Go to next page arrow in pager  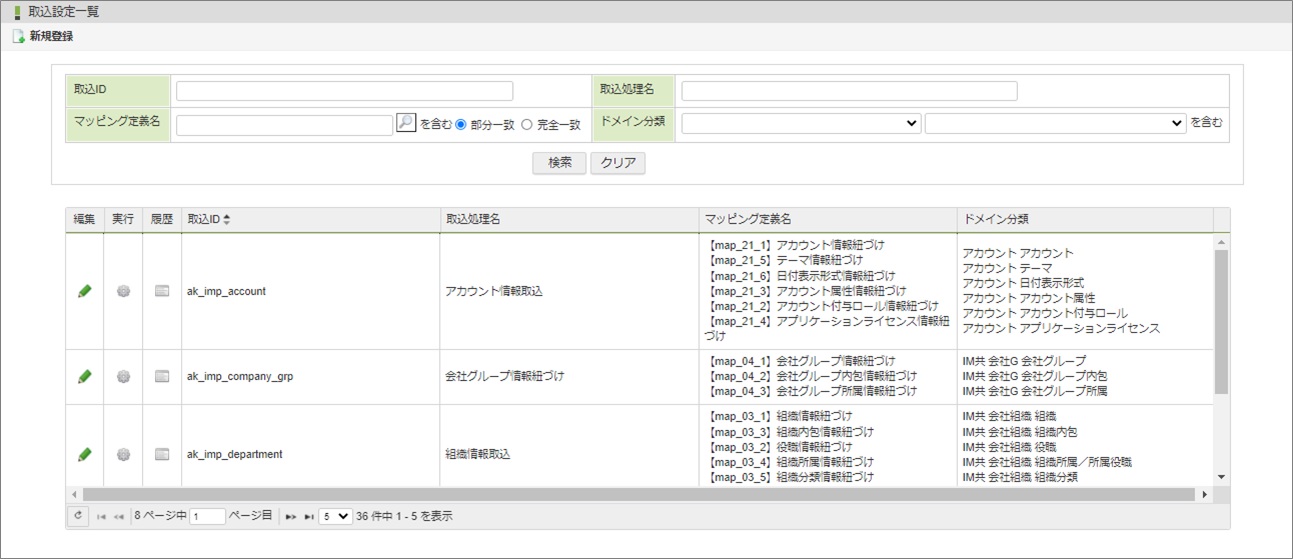click(291, 517)
